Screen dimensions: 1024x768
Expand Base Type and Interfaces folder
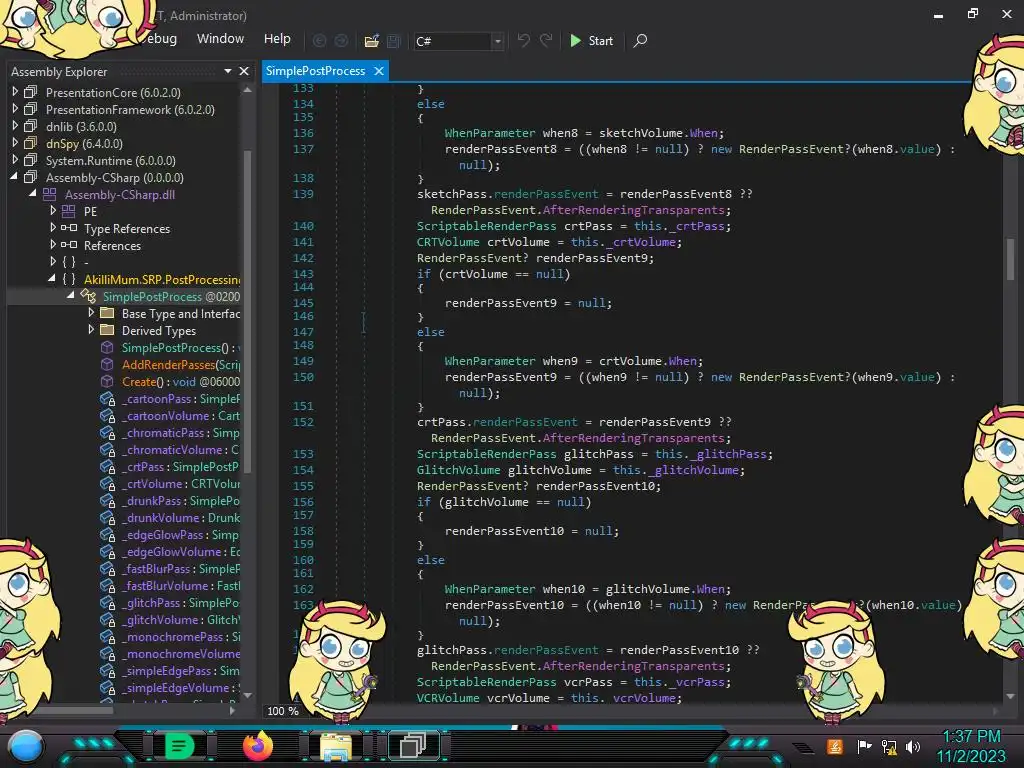[x=91, y=313]
